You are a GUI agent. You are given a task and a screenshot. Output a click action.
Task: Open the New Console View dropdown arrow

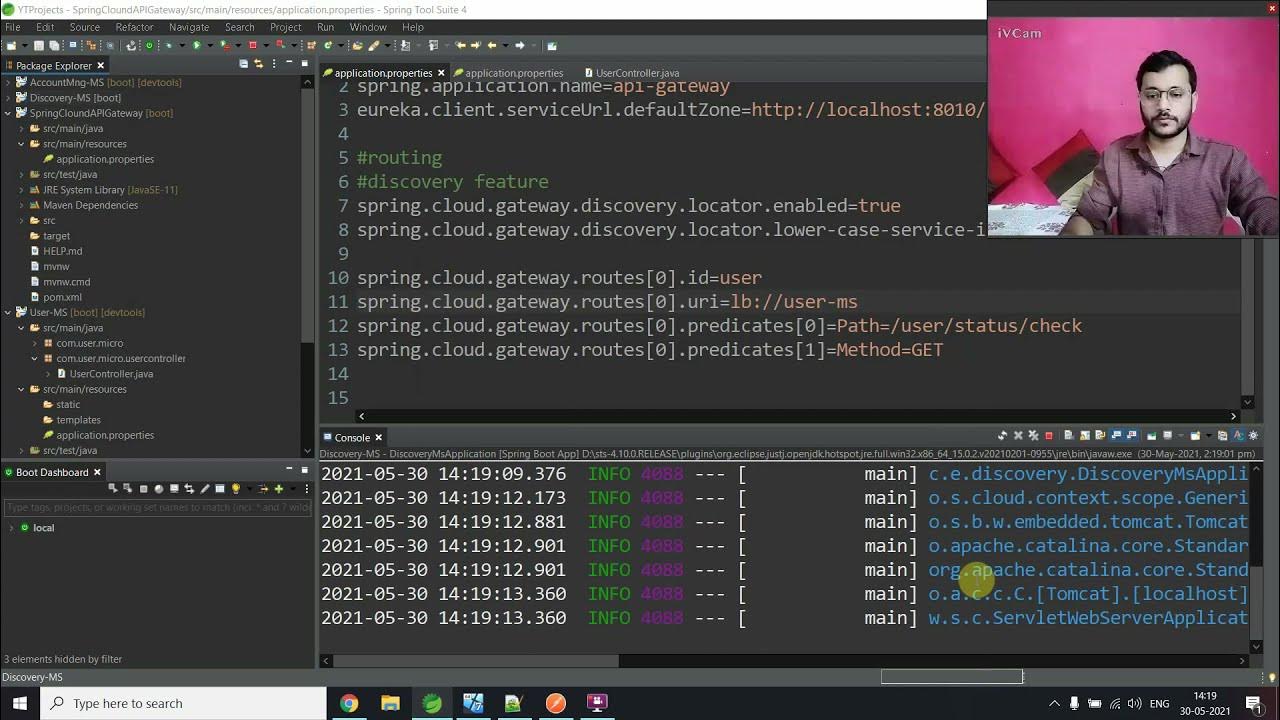[1209, 436]
